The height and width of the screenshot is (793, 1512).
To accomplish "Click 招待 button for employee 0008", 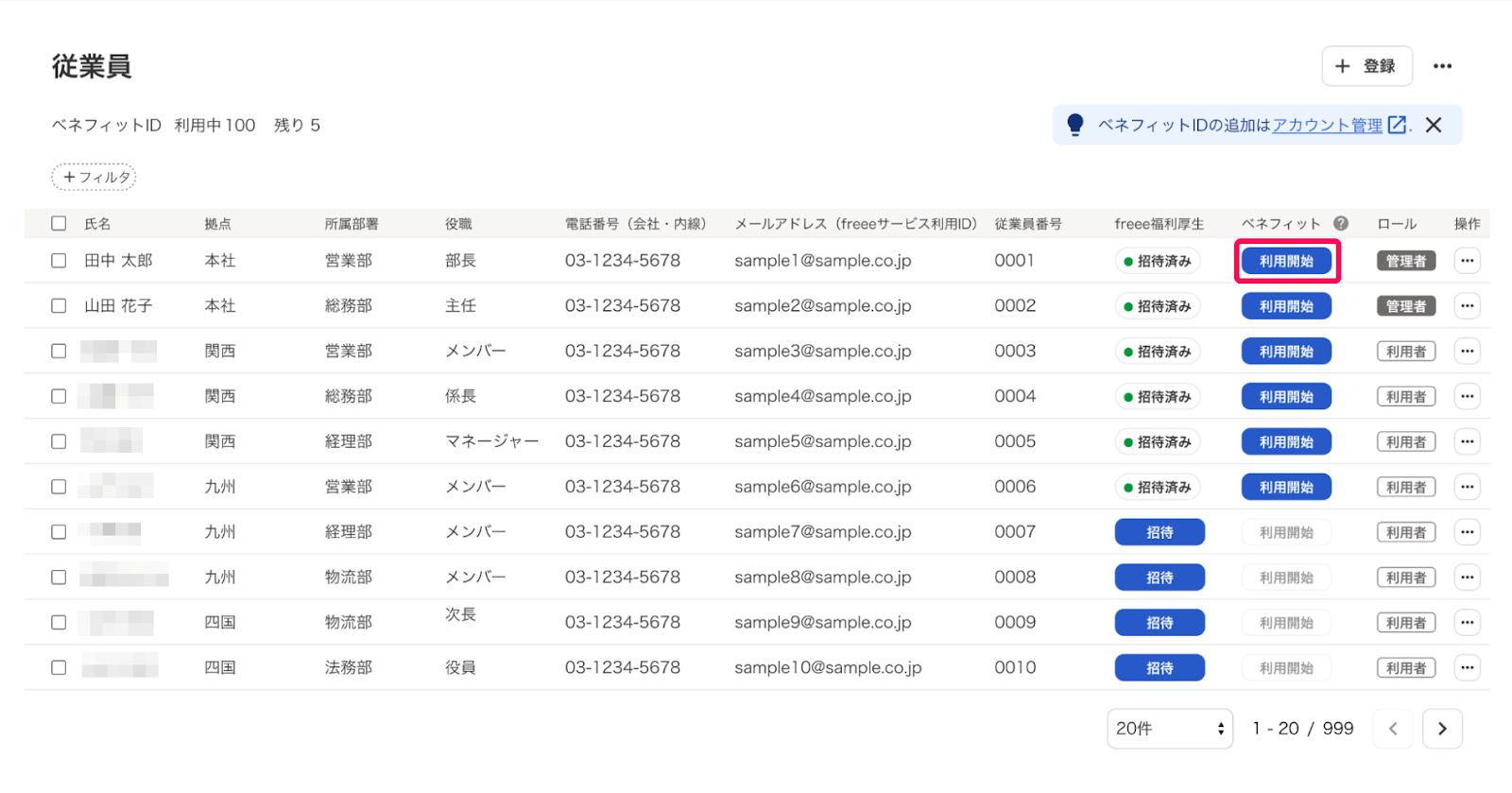I will [1160, 578].
